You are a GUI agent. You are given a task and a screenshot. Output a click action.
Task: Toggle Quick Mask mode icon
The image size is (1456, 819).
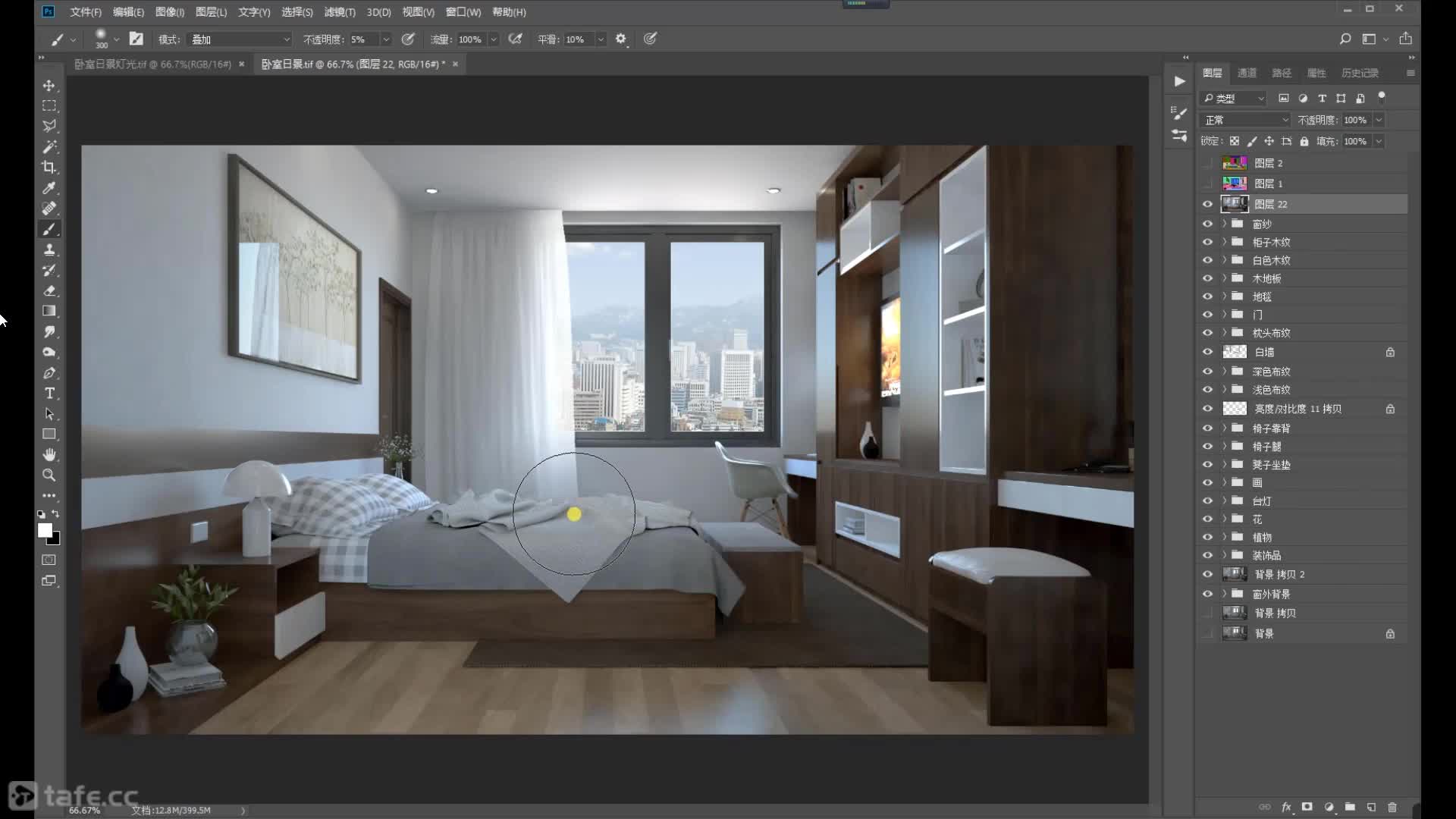click(49, 560)
